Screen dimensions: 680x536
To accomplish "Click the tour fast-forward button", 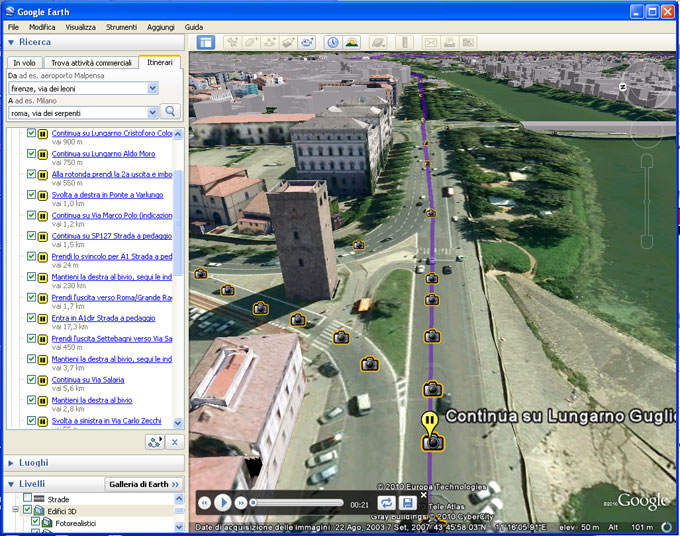I will click(x=241, y=503).
